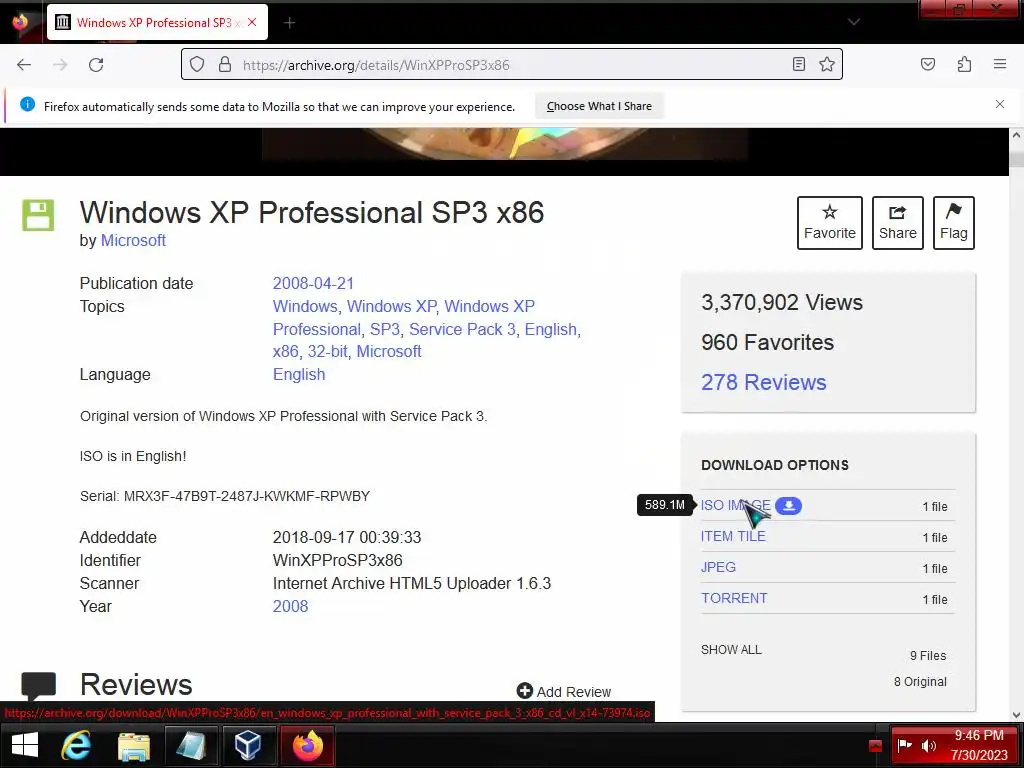Flag this item with Flag button
This screenshot has width=1024, height=768.
click(x=953, y=223)
